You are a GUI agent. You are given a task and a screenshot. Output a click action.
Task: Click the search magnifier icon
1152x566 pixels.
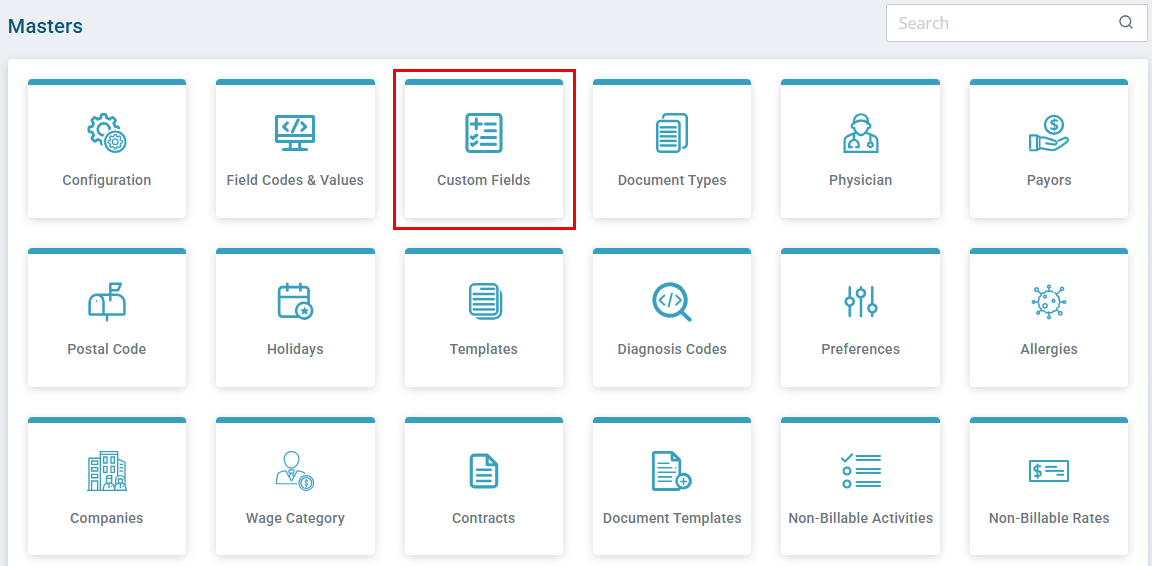[1126, 22]
